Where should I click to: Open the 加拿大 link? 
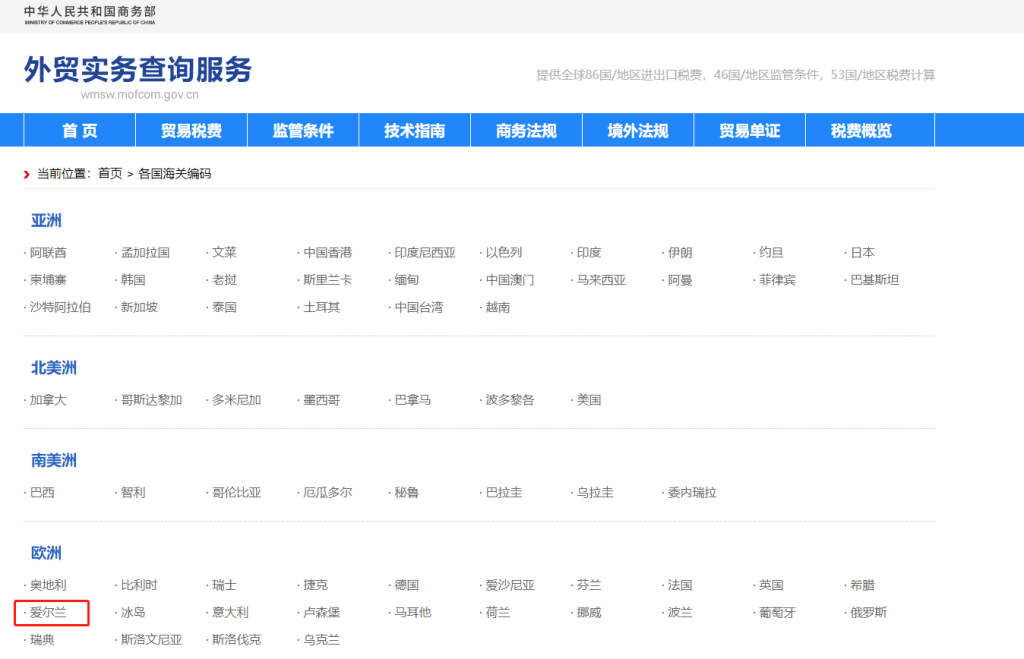[48, 400]
